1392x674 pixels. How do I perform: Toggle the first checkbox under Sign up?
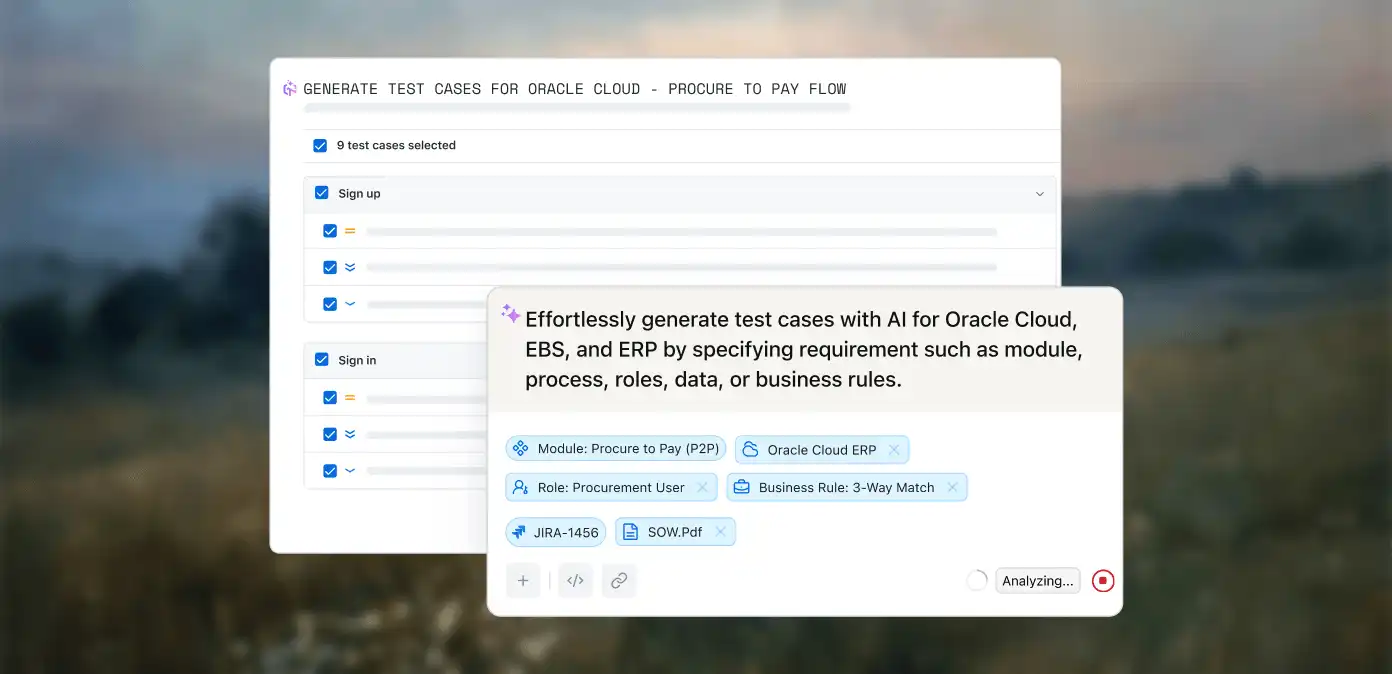pos(330,231)
